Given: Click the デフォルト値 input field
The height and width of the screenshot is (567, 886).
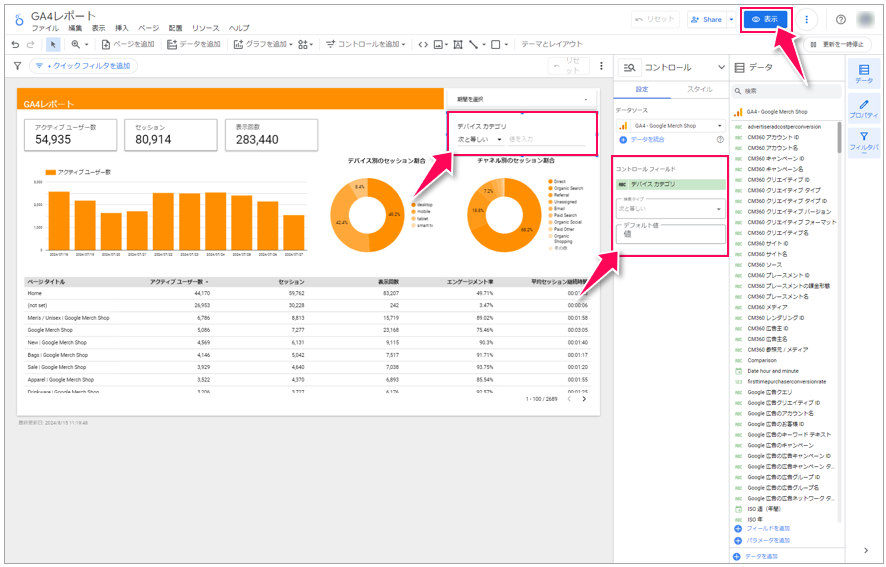Looking at the screenshot, I should tap(671, 233).
